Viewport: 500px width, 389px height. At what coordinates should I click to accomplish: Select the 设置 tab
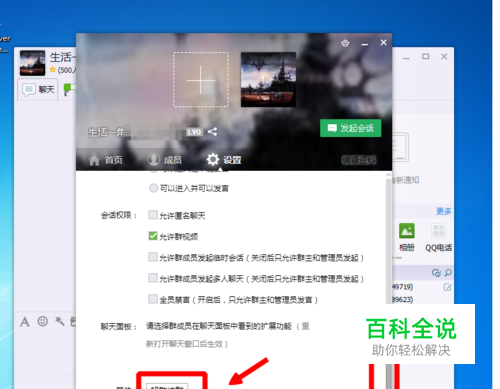pyautogui.click(x=224, y=160)
